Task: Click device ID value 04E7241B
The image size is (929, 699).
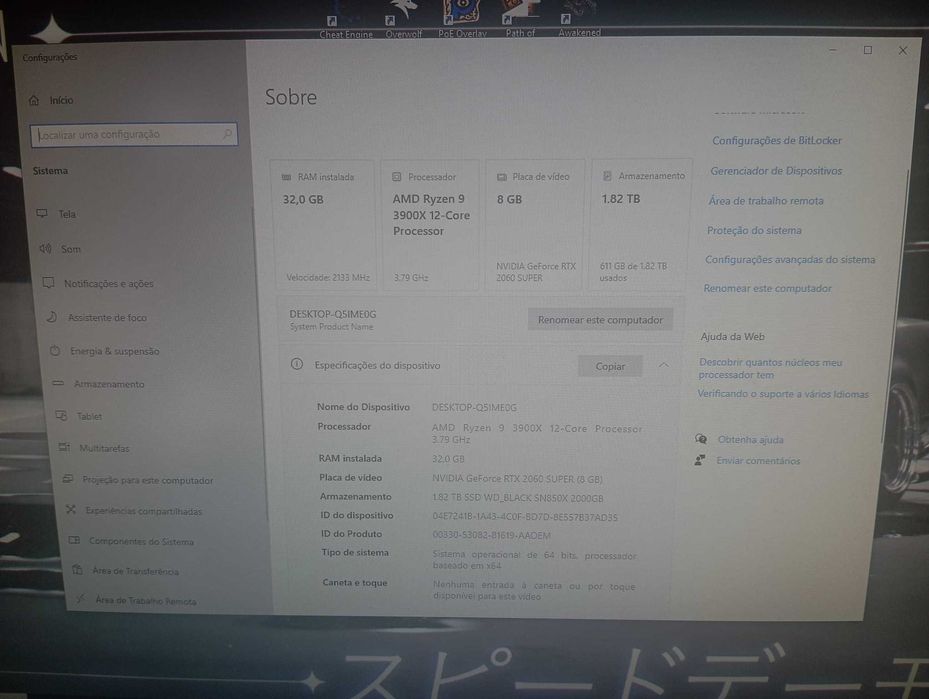Action: point(525,517)
